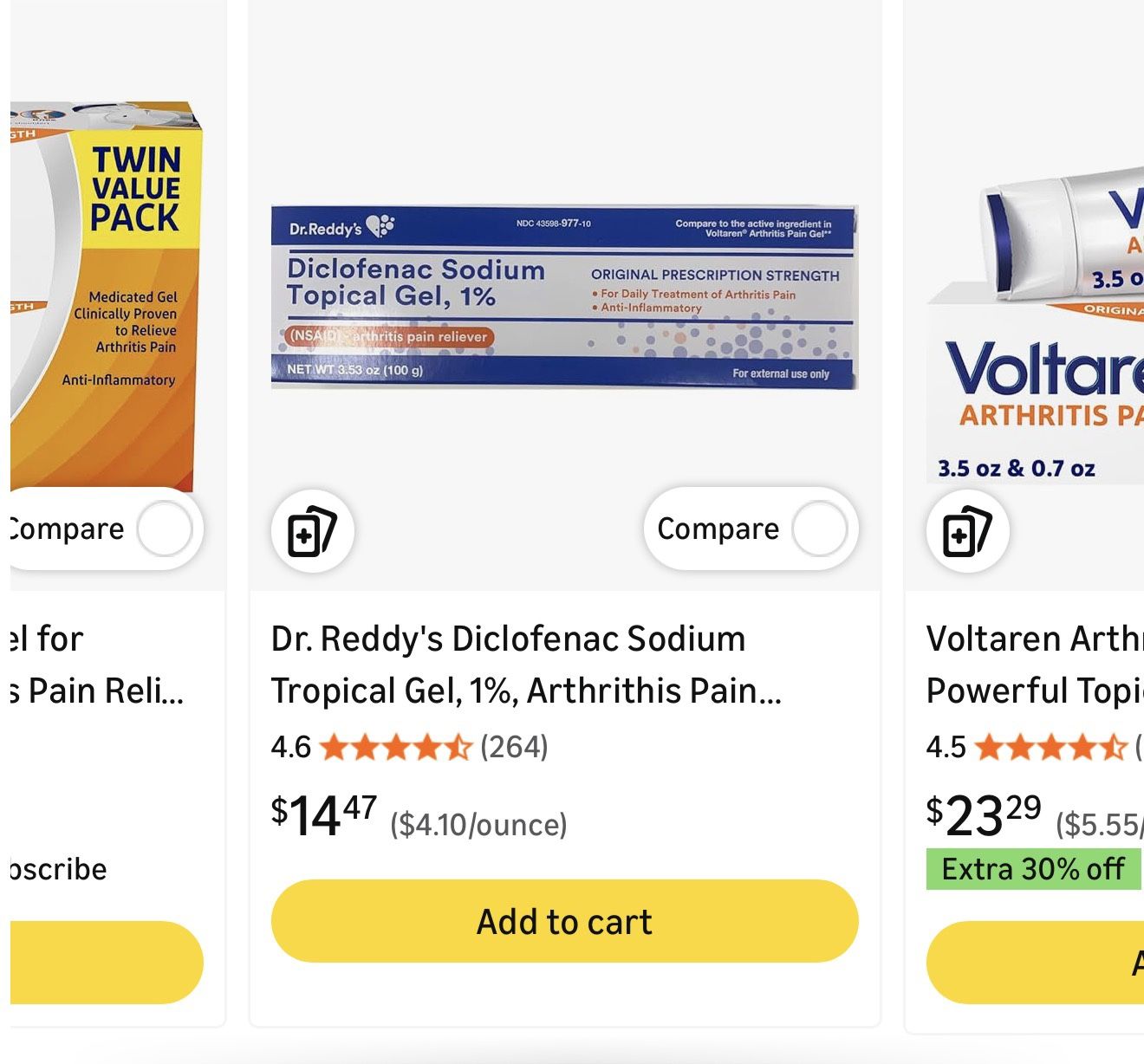Viewport: 1144px width, 1064px height.
Task: Open Dr. Reddy's Diclofenac gel product image
Action: click(564, 297)
